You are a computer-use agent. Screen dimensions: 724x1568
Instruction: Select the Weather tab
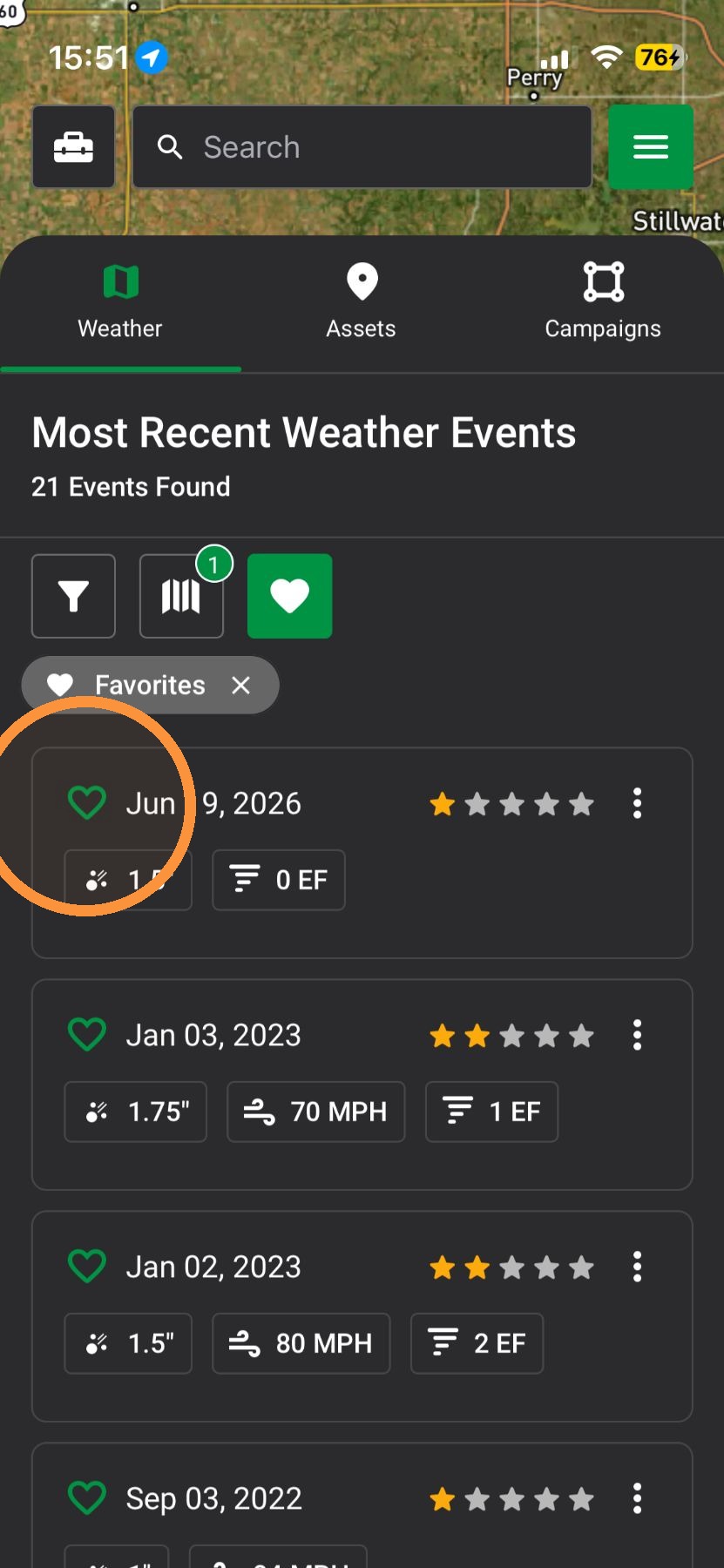(x=121, y=302)
